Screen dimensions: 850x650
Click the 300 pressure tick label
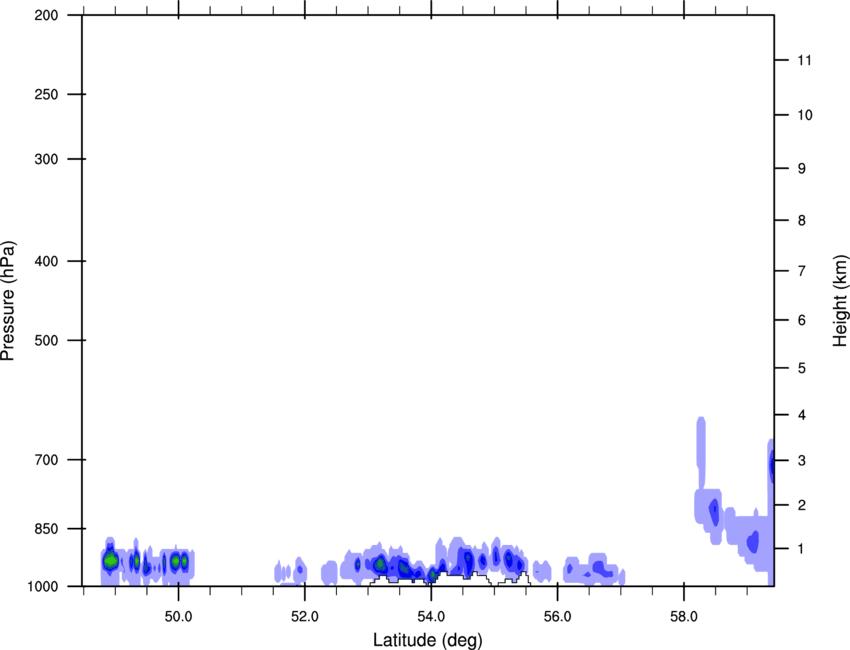tap(46, 159)
